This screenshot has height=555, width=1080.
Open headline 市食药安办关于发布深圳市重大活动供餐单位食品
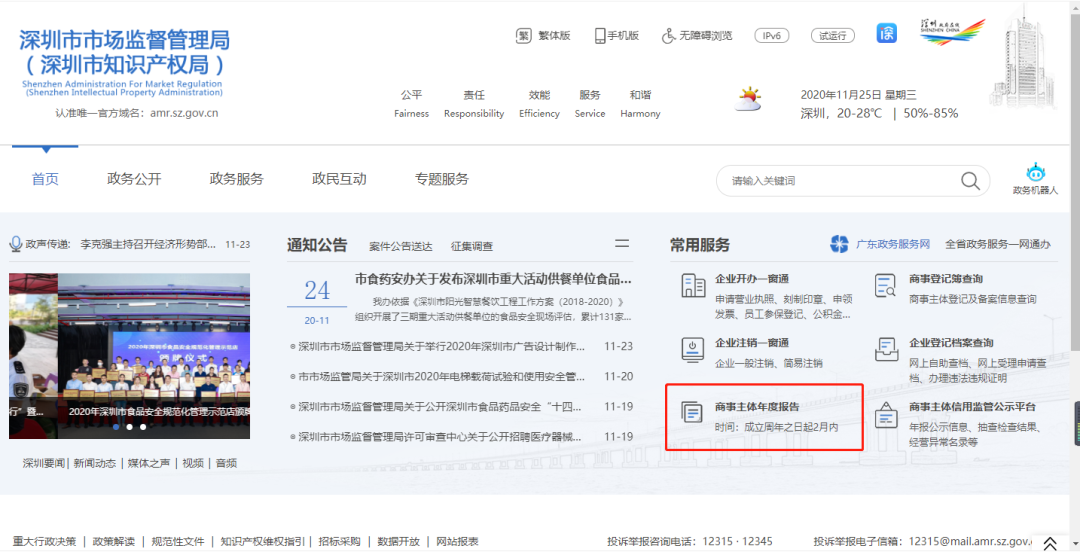(493, 279)
